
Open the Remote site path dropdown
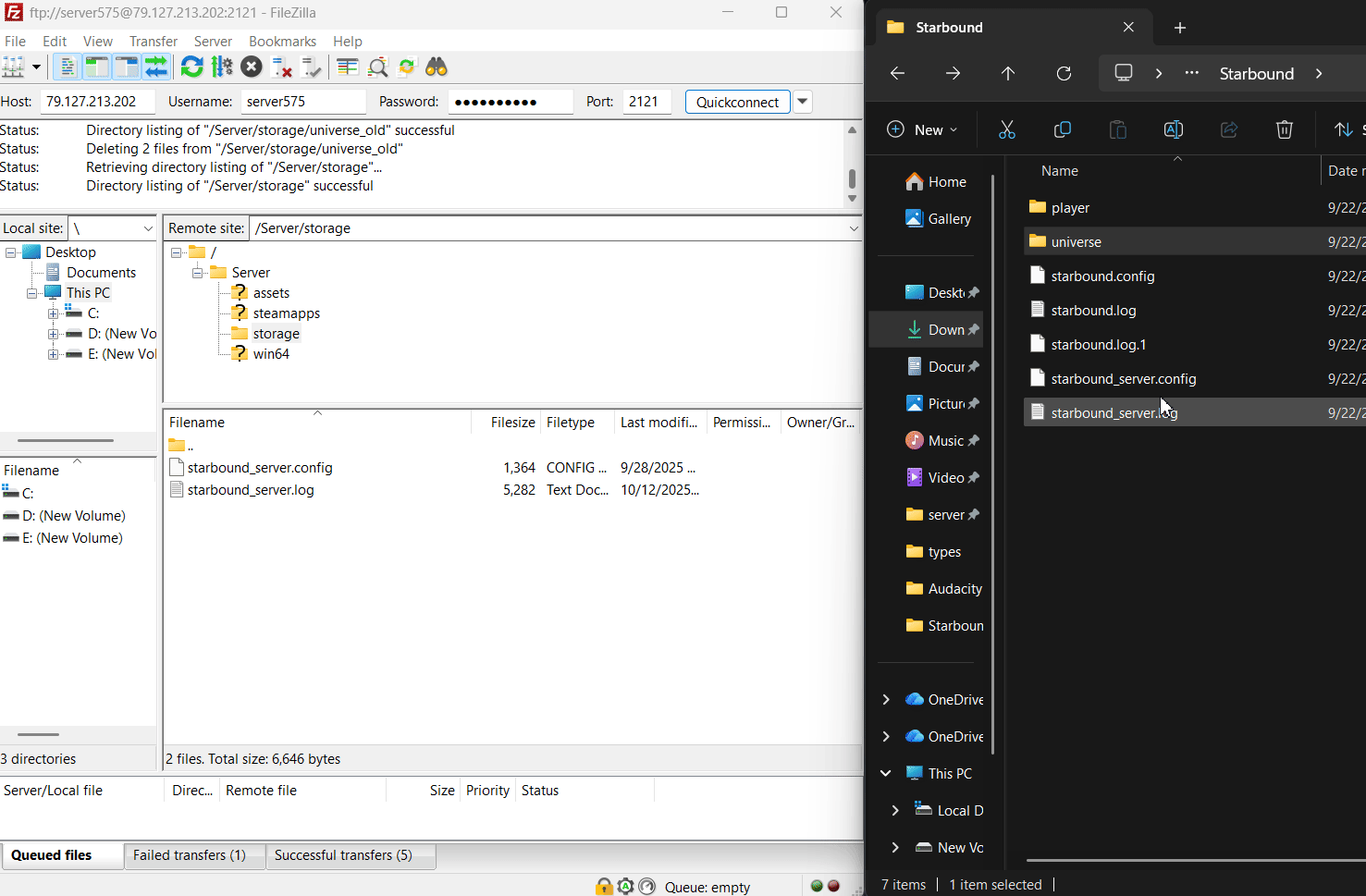[x=853, y=228]
